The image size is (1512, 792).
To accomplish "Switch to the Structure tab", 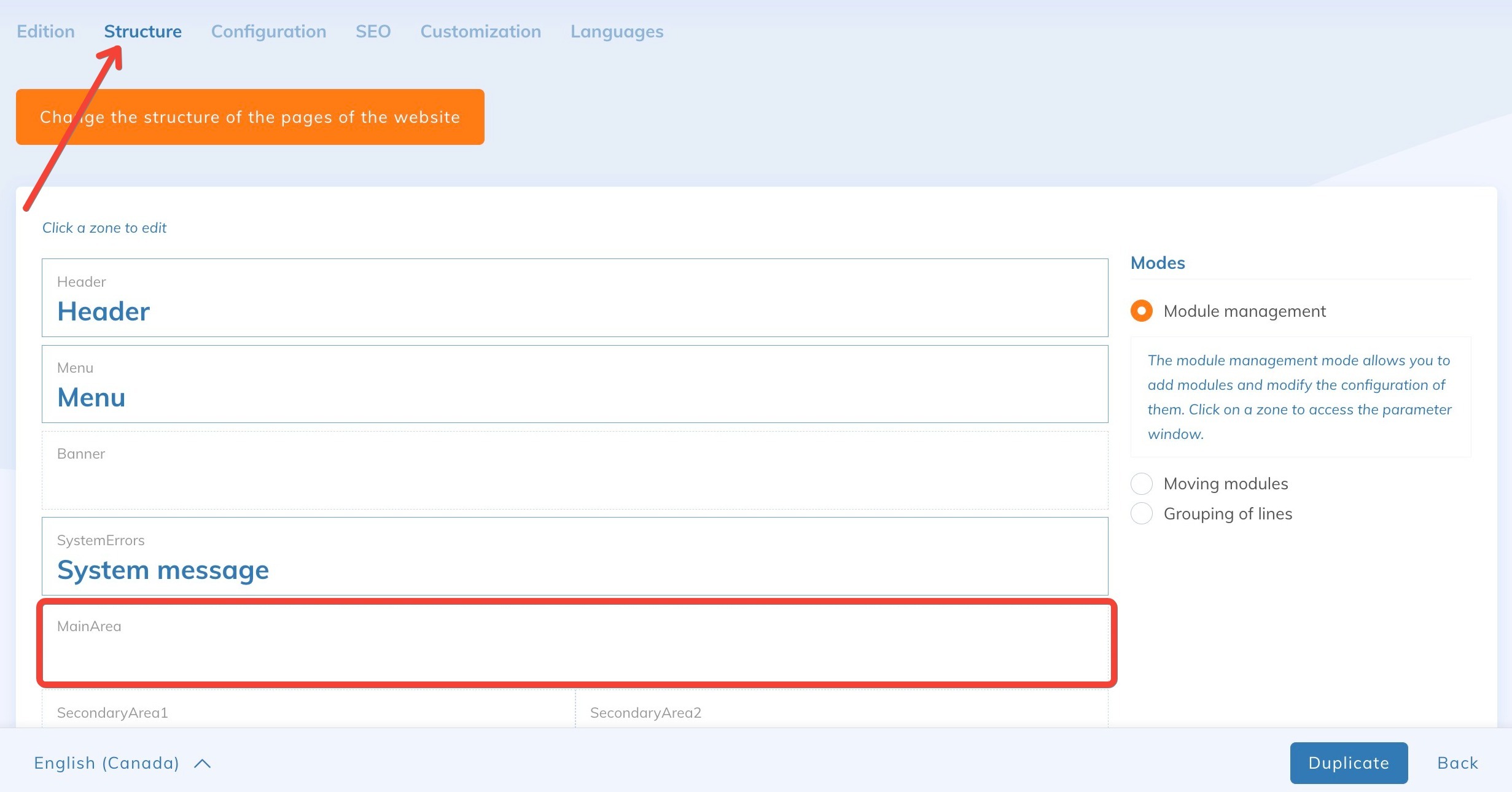I will (142, 31).
